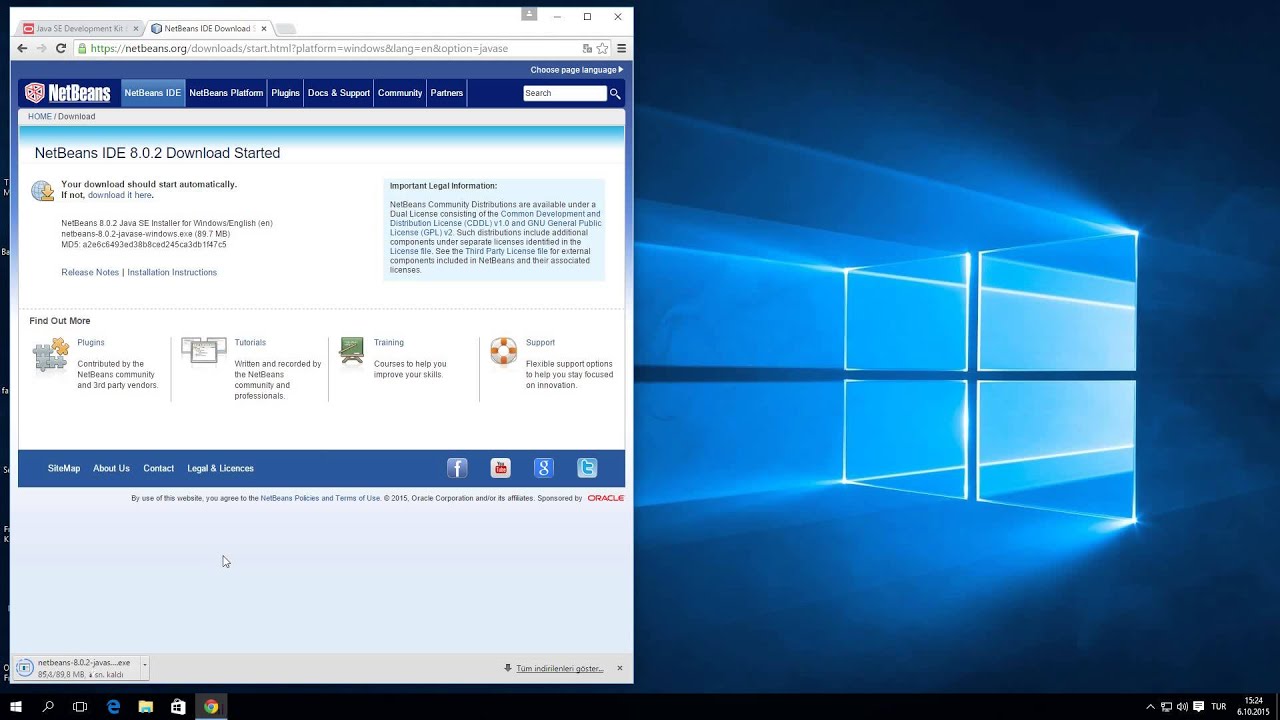This screenshot has width=1280, height=720.
Task: Open a new Chrome tab
Action: (x=285, y=28)
